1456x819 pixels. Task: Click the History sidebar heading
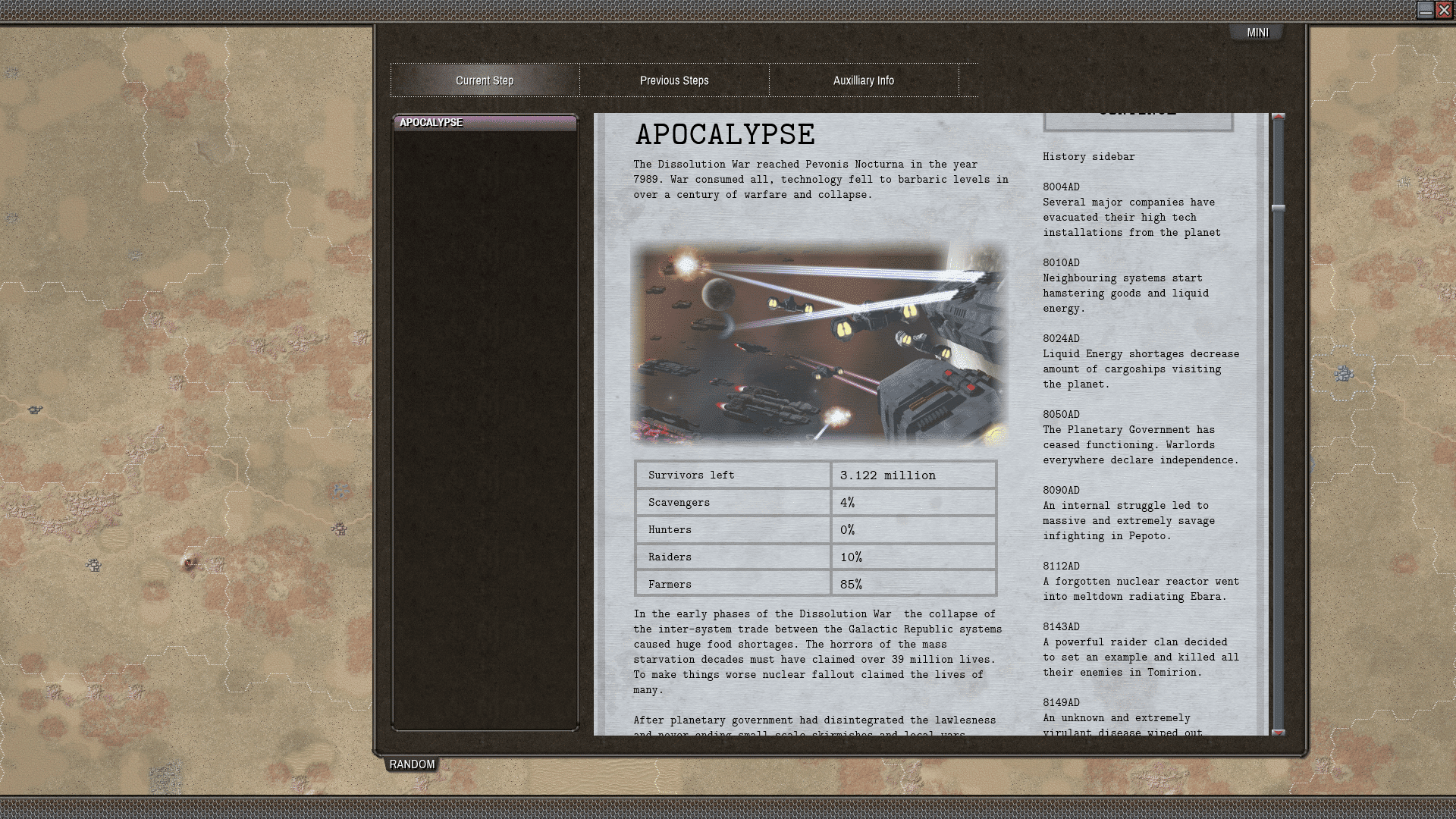1089,156
